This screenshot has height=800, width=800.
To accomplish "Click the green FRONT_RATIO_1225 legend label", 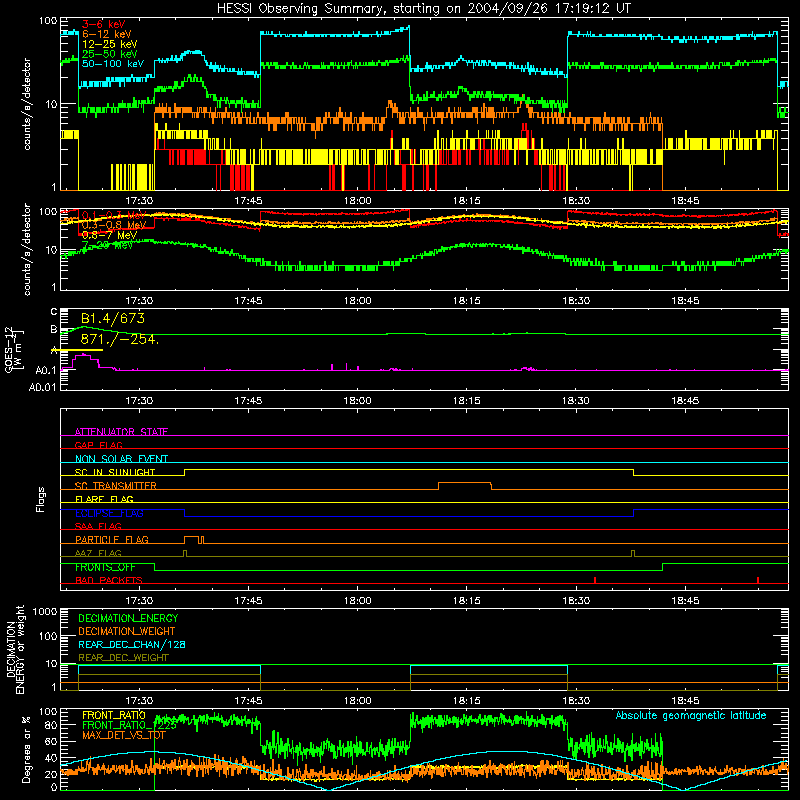I will [x=129, y=725].
